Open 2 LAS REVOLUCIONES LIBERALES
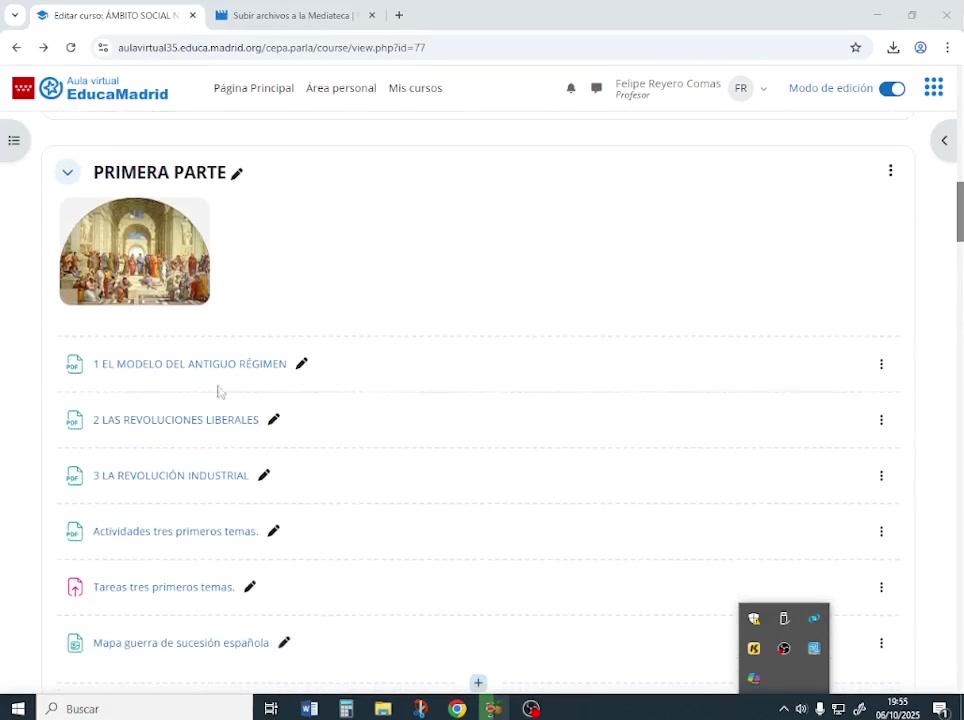 (176, 420)
